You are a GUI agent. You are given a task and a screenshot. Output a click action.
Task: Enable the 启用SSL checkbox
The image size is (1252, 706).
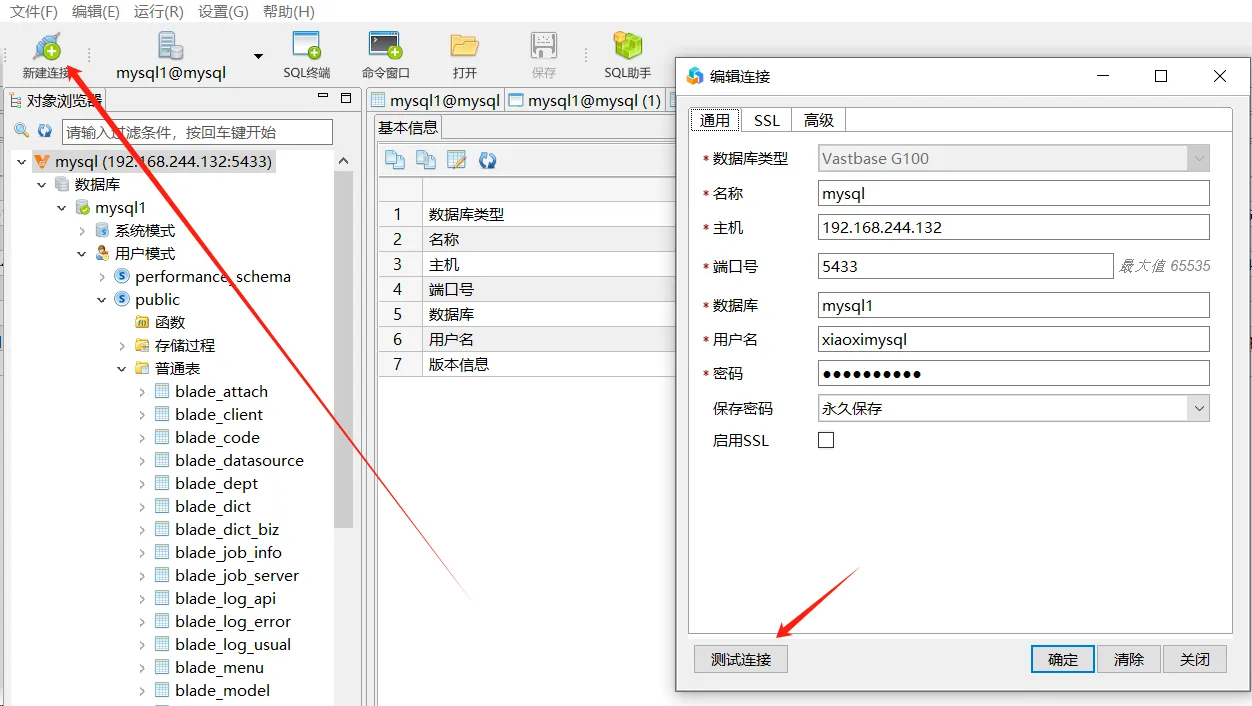pyautogui.click(x=826, y=440)
